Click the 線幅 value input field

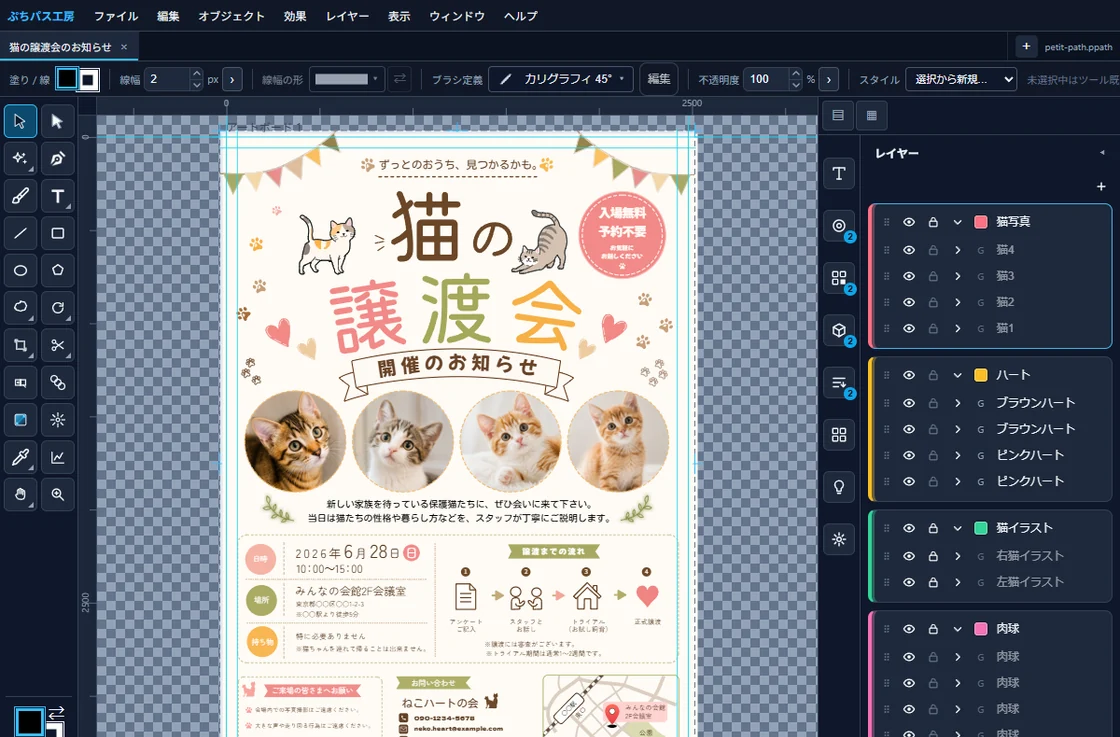[168, 79]
